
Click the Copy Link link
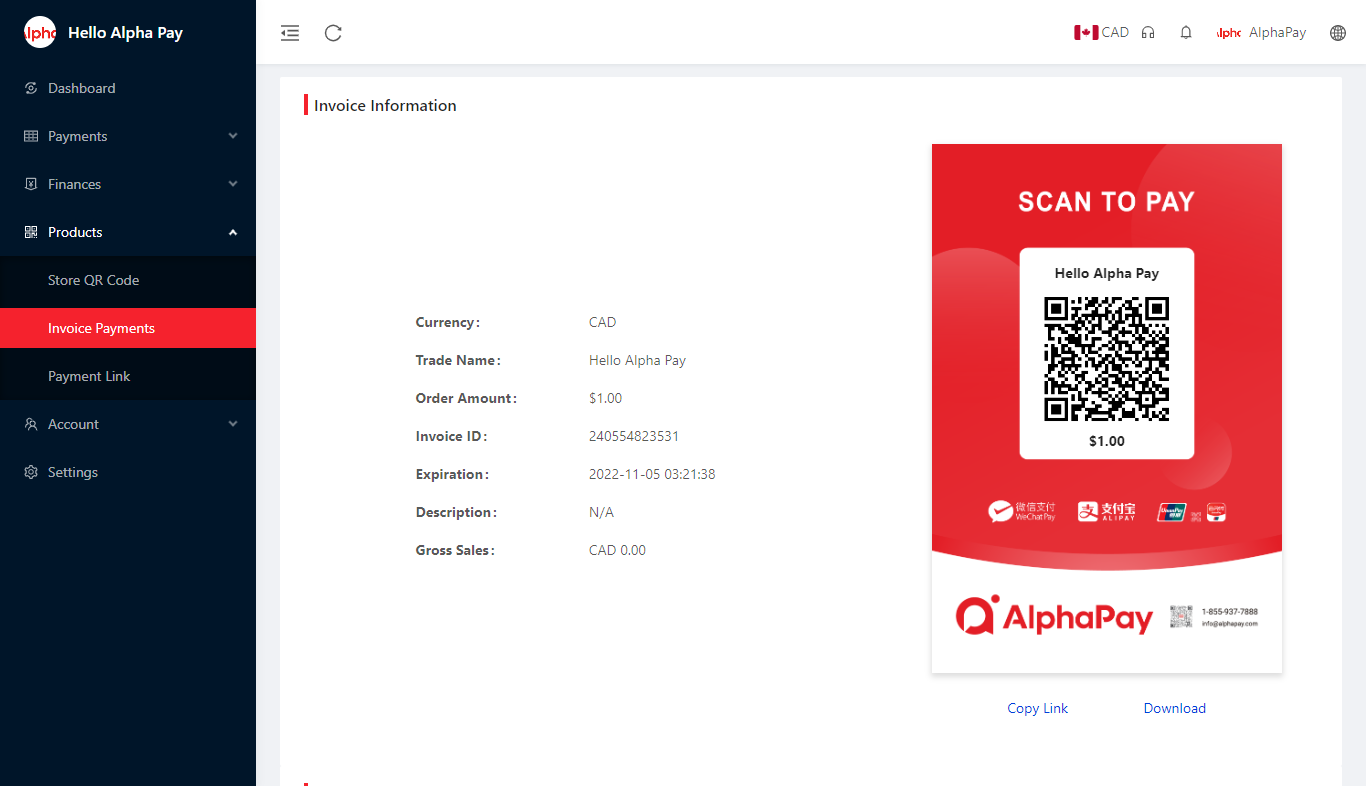[1038, 708]
